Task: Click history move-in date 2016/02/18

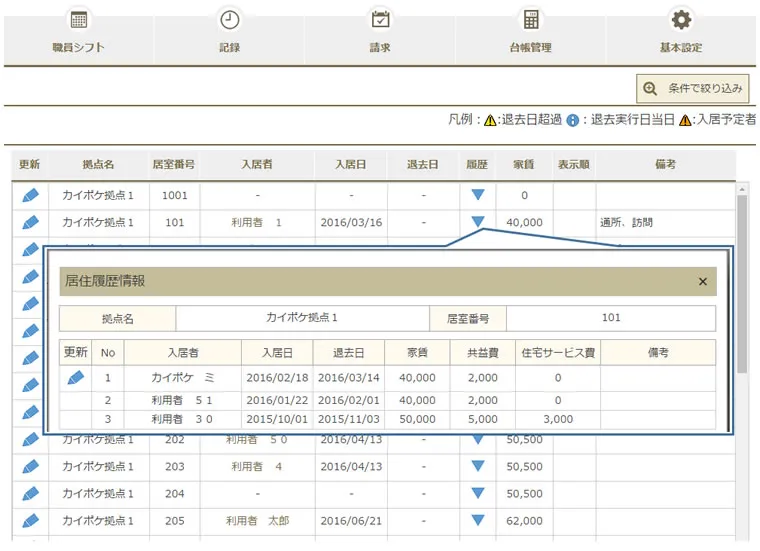Action: [277, 378]
